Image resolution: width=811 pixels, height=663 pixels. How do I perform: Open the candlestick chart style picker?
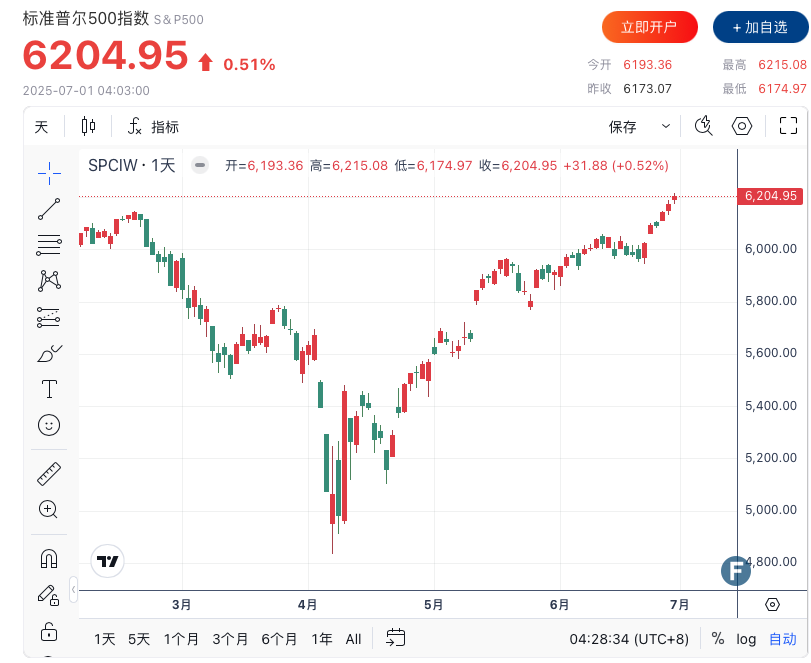88,126
